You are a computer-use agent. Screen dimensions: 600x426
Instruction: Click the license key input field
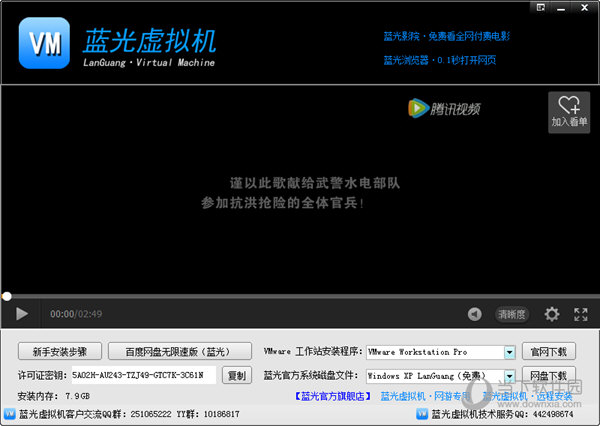point(143,375)
